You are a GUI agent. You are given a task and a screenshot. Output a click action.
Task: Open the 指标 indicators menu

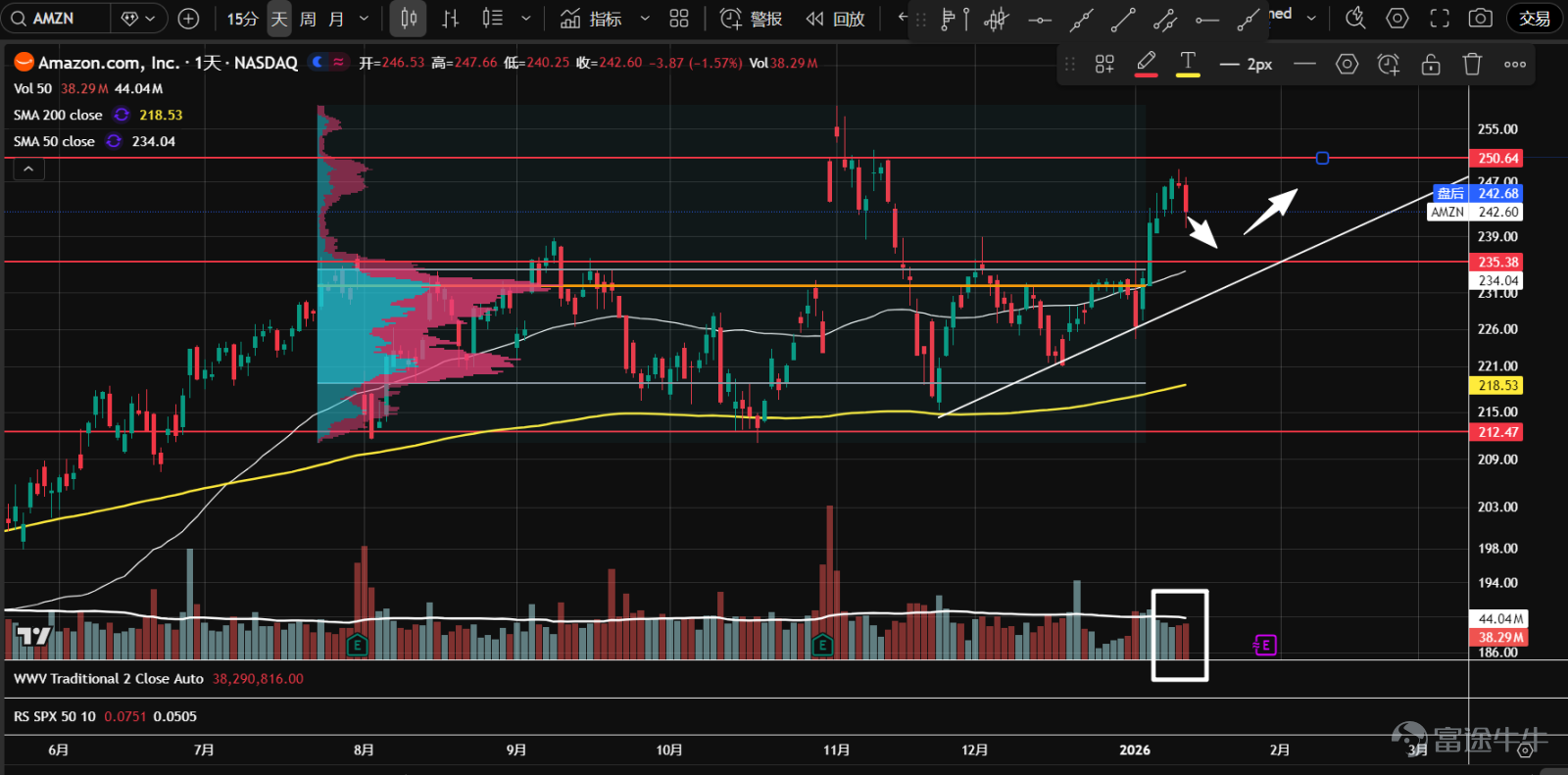tap(591, 19)
